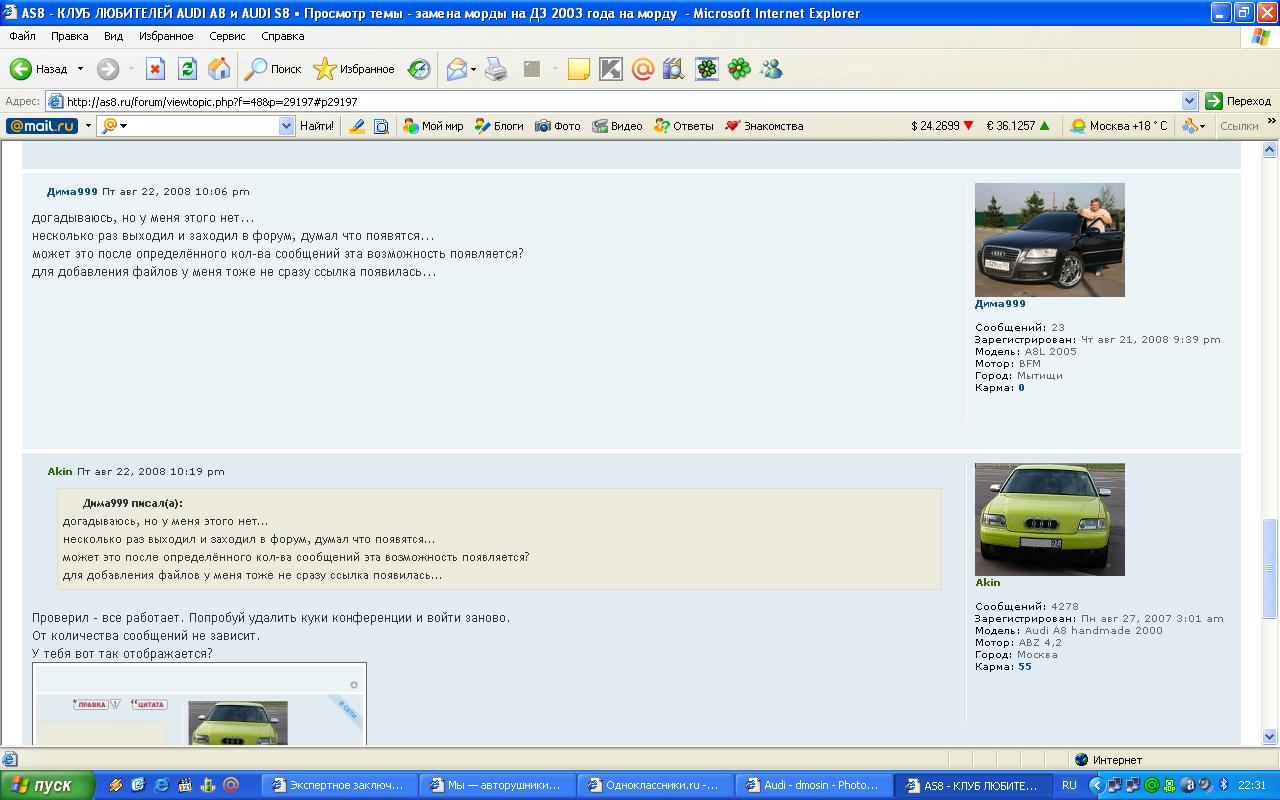Open Избранное favorites star button

pyautogui.click(x=354, y=69)
